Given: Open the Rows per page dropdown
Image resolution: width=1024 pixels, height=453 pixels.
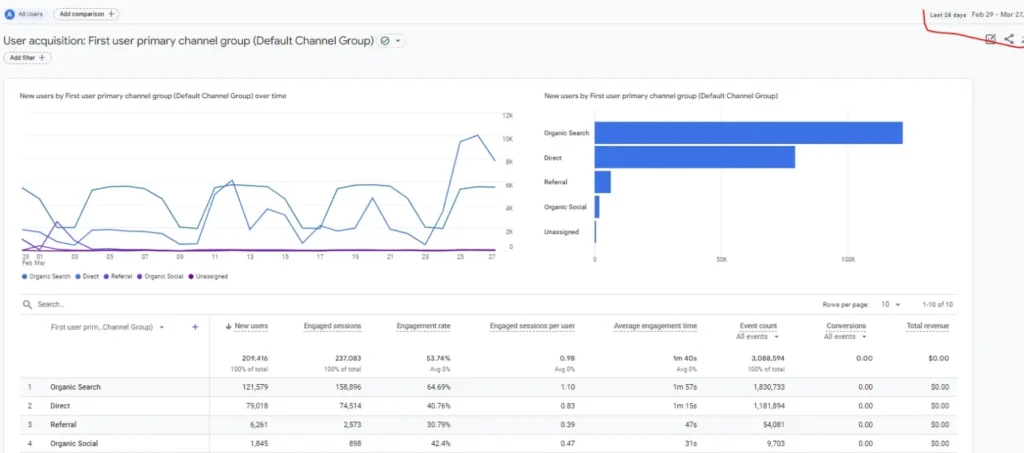Looking at the screenshot, I should [x=892, y=304].
